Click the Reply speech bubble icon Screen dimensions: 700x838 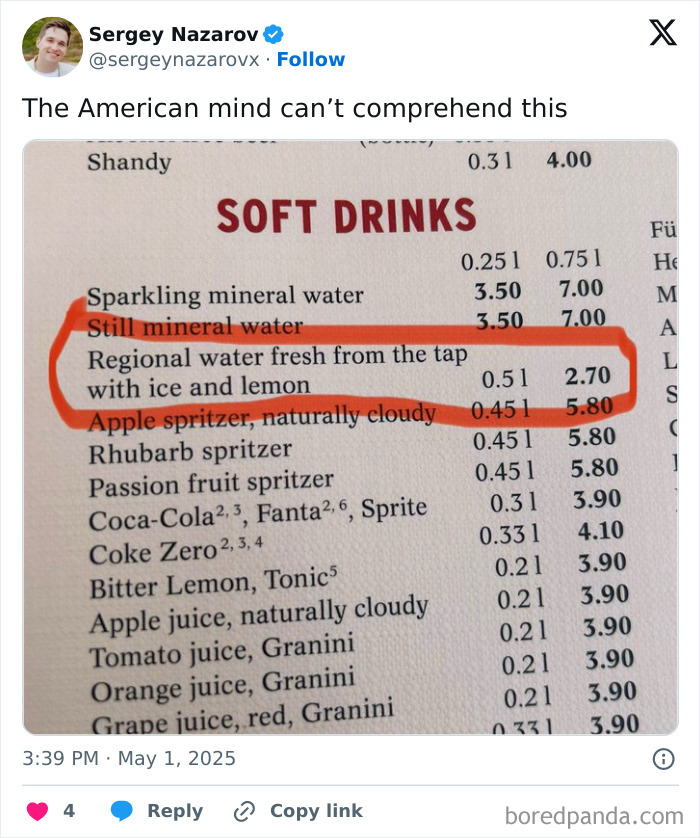121,811
